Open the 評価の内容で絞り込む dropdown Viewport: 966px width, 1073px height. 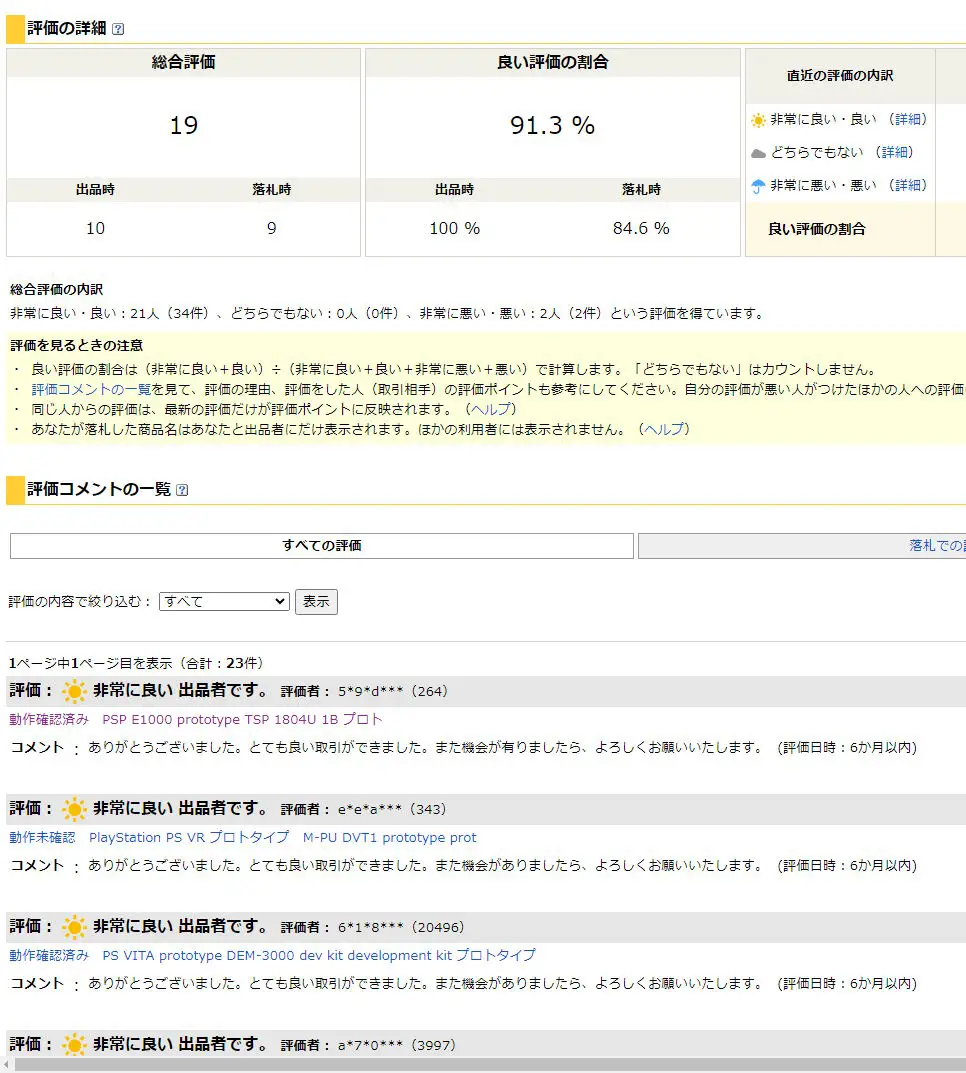[224, 602]
